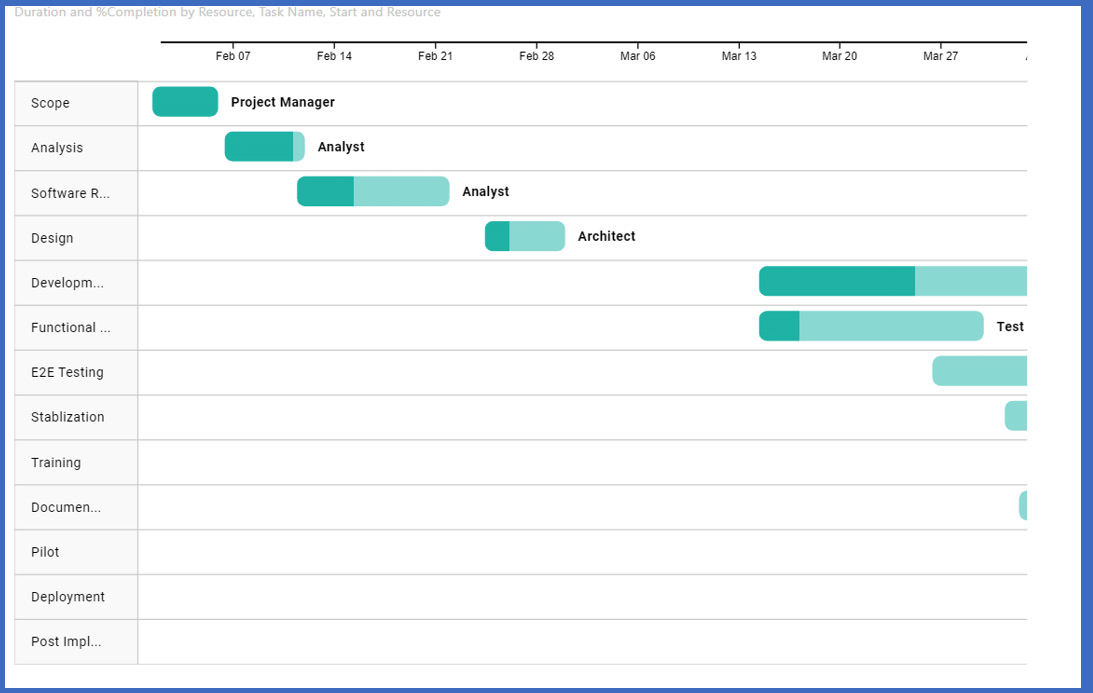
Task: Click the Architect resource label
Action: click(606, 237)
